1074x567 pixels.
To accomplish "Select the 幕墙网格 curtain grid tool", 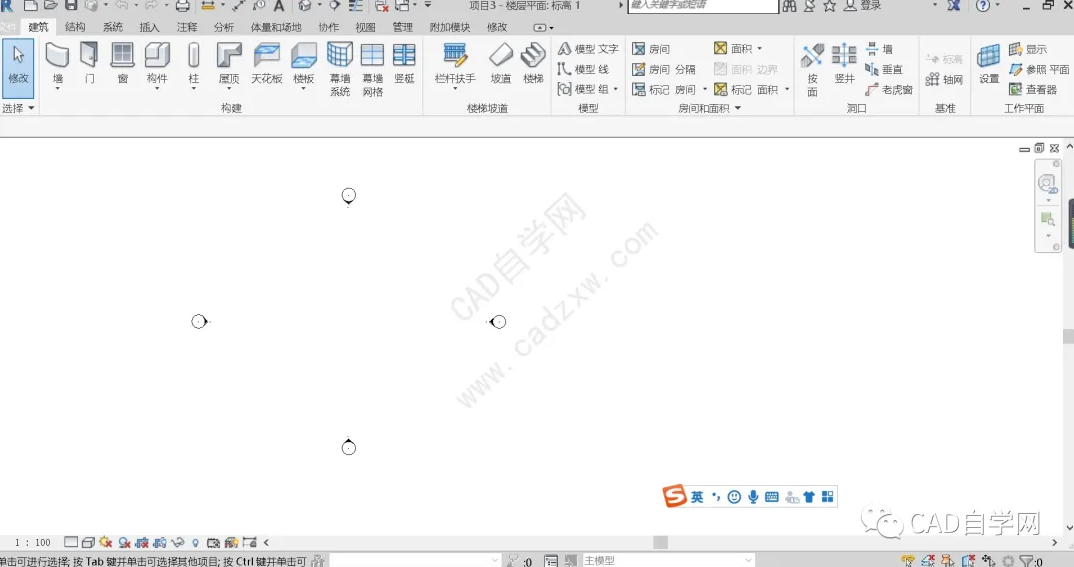I will click(373, 68).
